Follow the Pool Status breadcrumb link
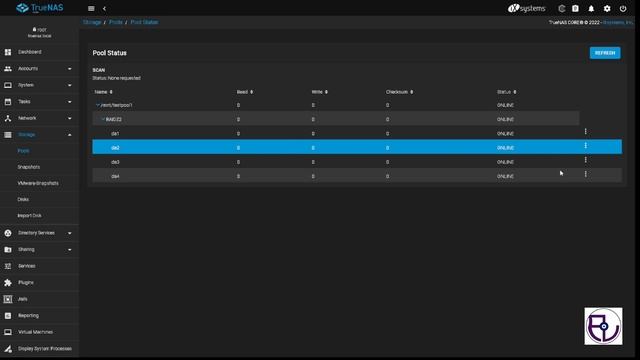The width and height of the screenshot is (640, 360). (x=144, y=22)
